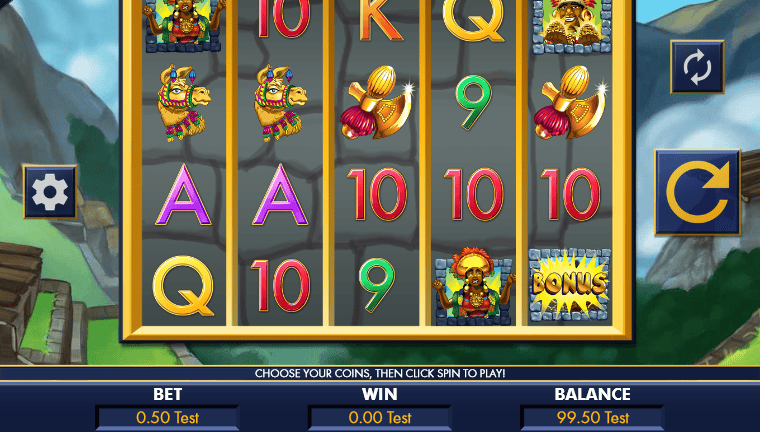Select the bet amount field showing 0.50 Test
This screenshot has height=432, width=760.
point(167,417)
